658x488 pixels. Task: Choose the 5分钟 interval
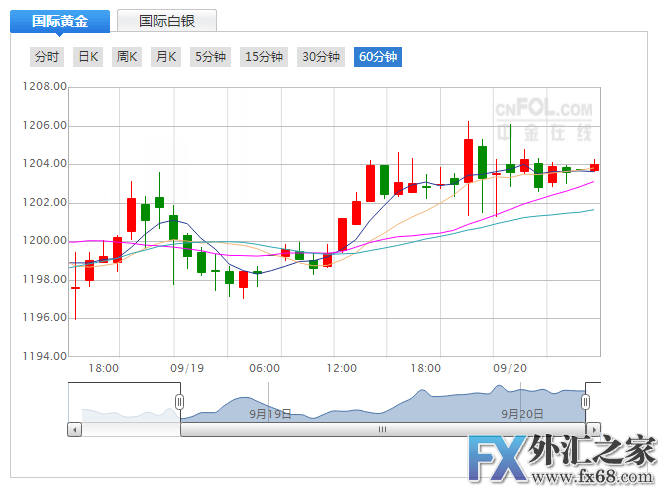click(x=211, y=57)
